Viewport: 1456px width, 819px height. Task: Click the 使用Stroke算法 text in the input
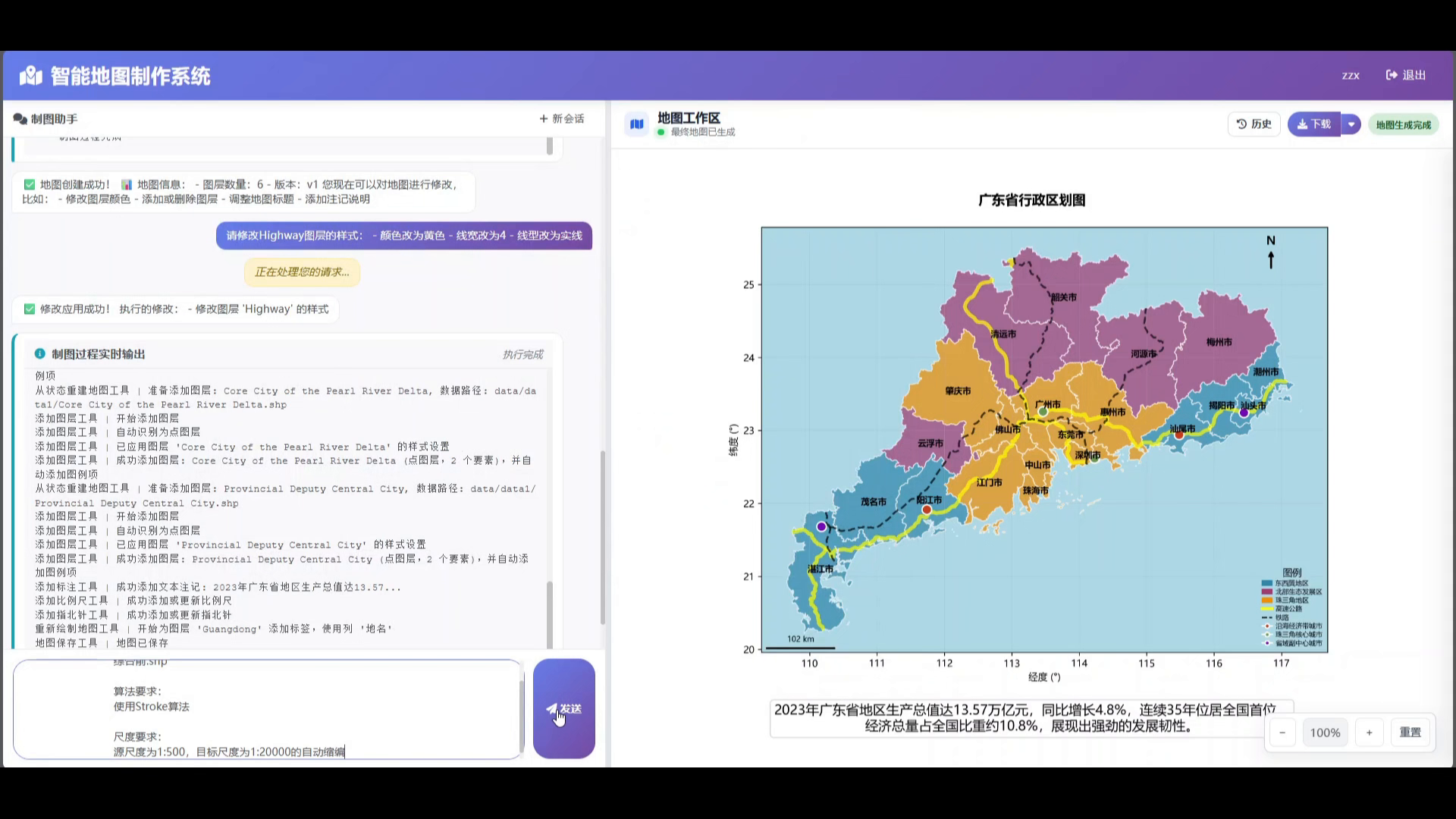(152, 706)
